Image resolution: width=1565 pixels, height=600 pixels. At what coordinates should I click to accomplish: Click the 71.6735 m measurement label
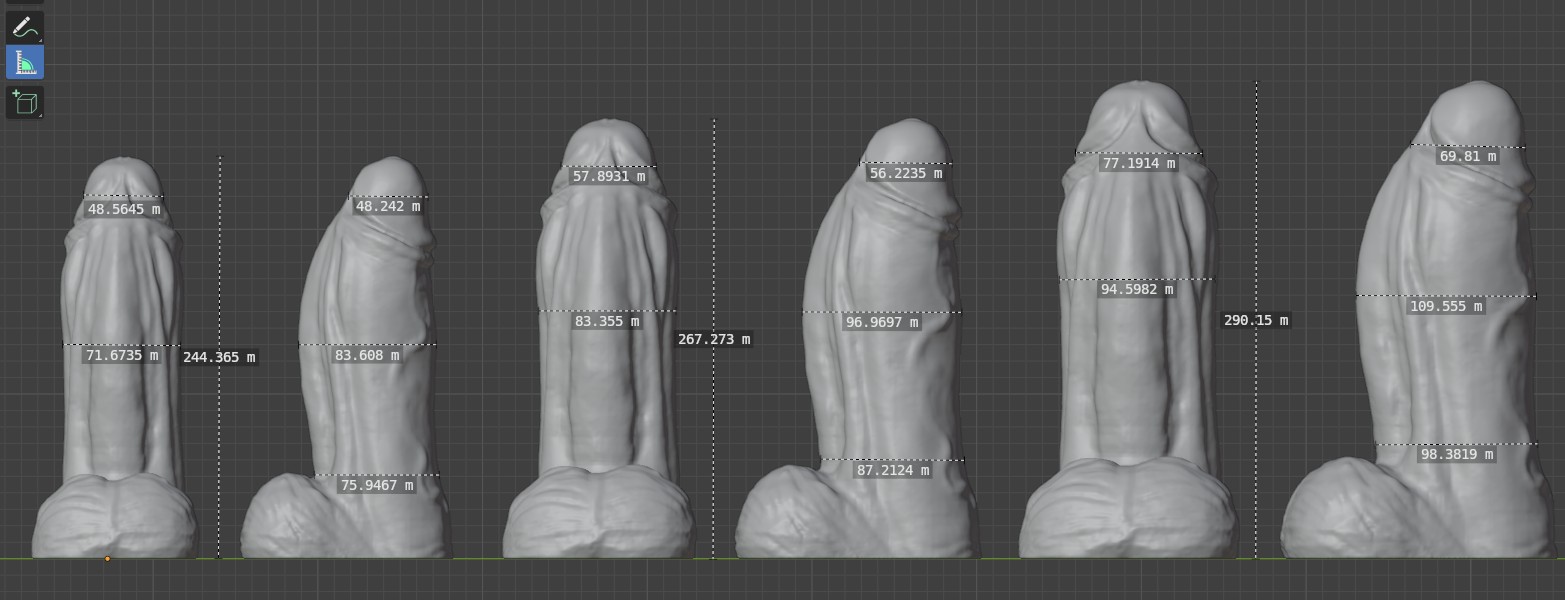point(122,355)
